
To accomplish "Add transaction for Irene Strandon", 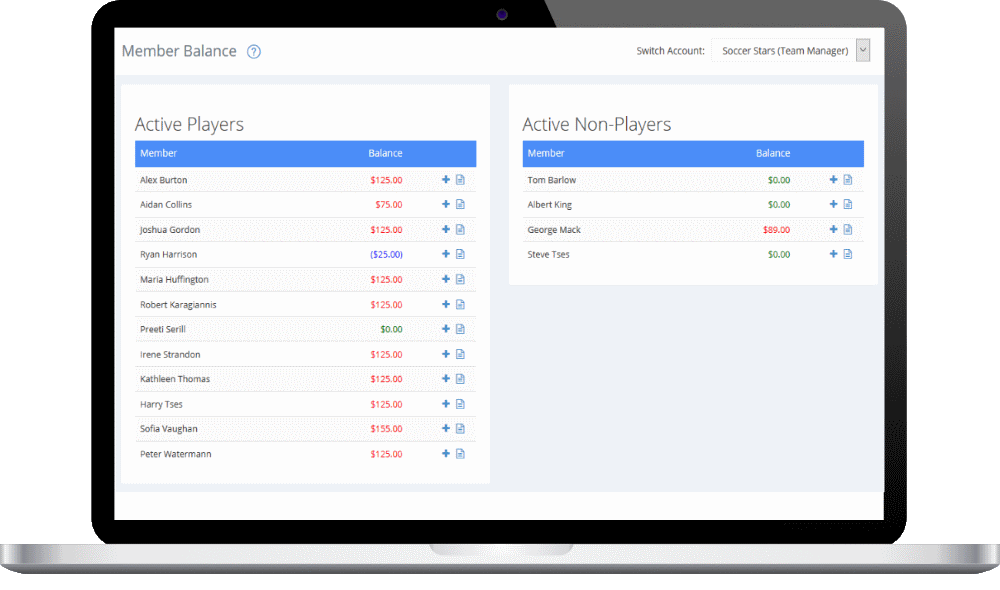I will point(446,354).
